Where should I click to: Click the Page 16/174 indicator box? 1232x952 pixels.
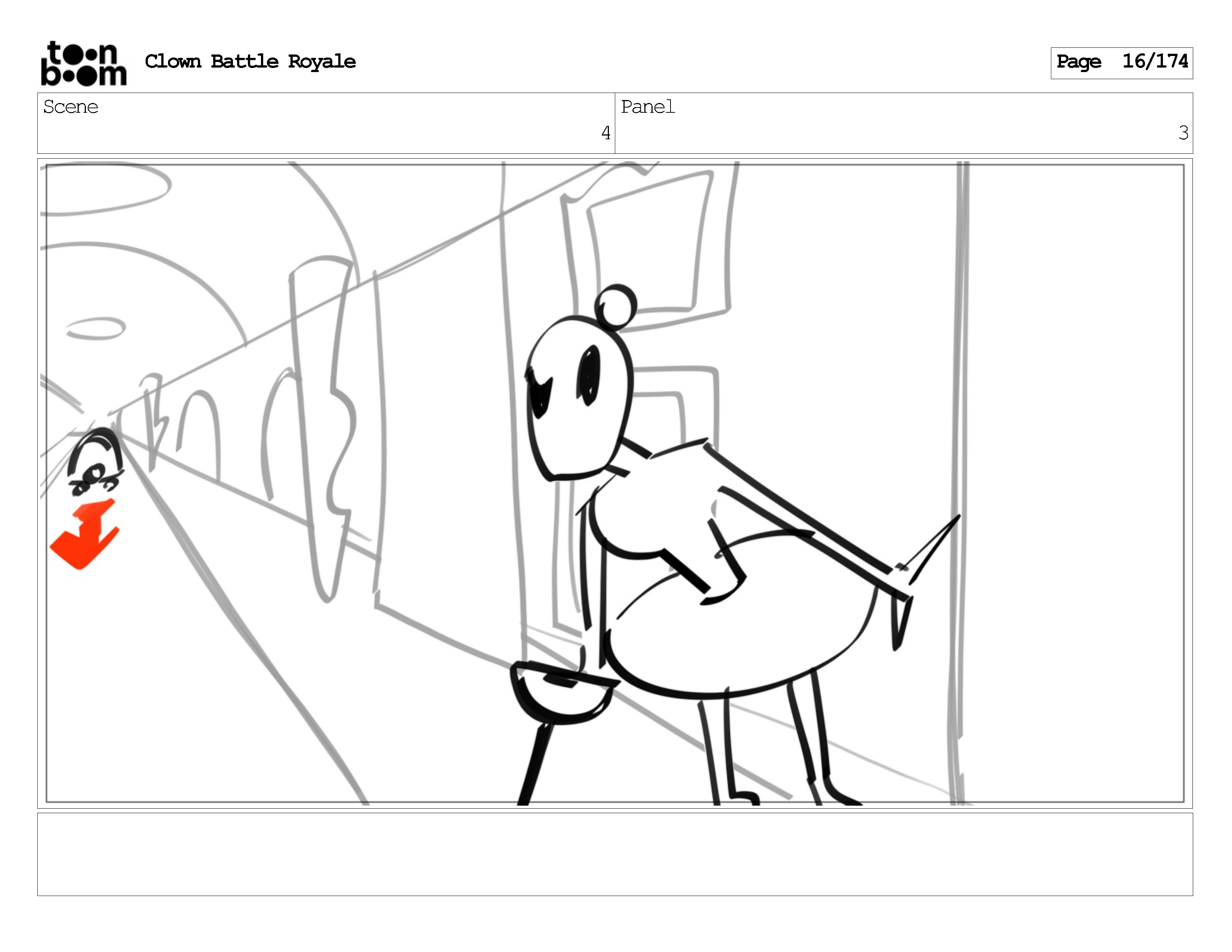pos(1121,63)
